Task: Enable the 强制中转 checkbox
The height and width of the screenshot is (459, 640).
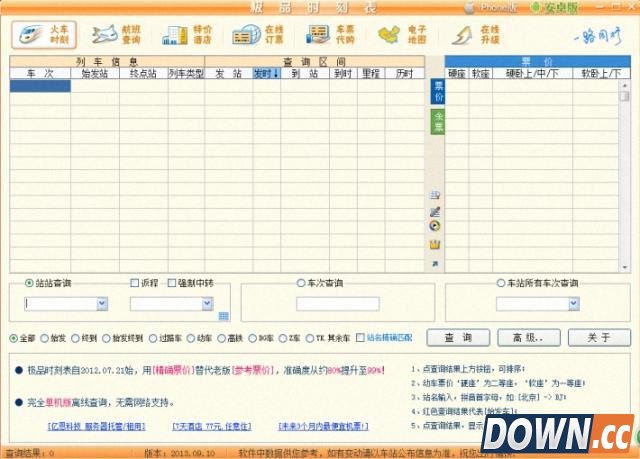Action: pyautogui.click(x=172, y=282)
